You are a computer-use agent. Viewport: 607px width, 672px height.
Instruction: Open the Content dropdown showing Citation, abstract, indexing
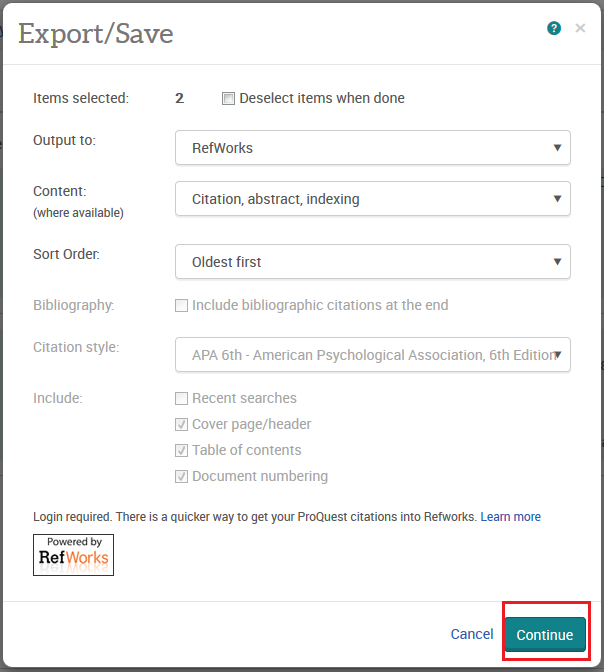click(x=373, y=199)
